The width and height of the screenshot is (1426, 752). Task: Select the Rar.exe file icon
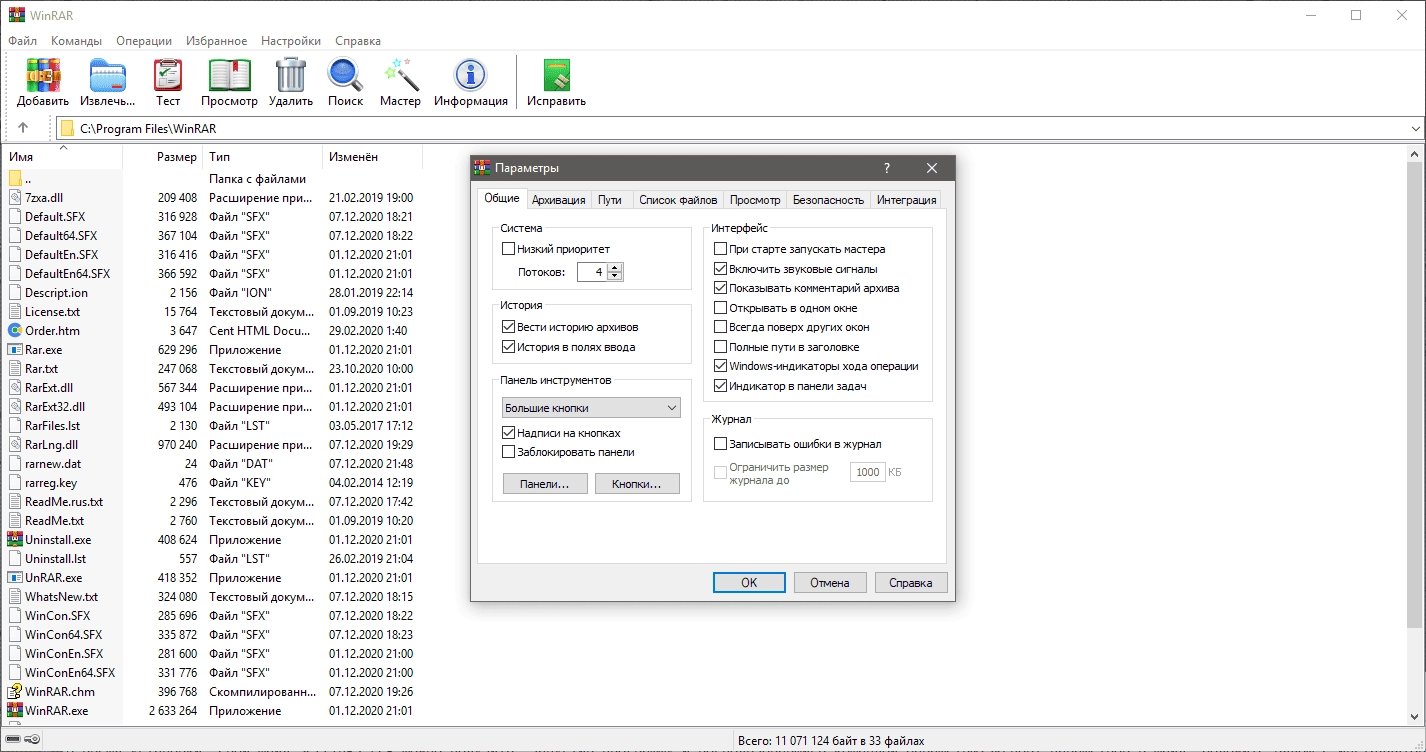coord(15,350)
